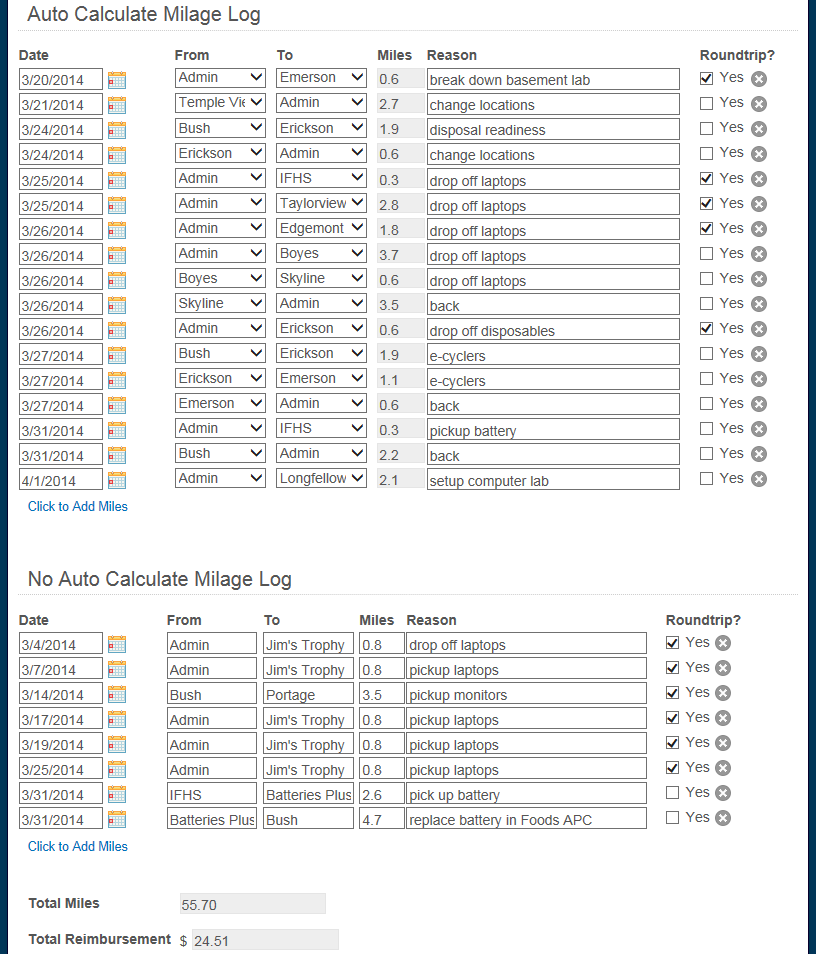This screenshot has height=954, width=816.
Task: Uncheck roundtrip for Admin to Edgemont row
Action: [x=706, y=228]
